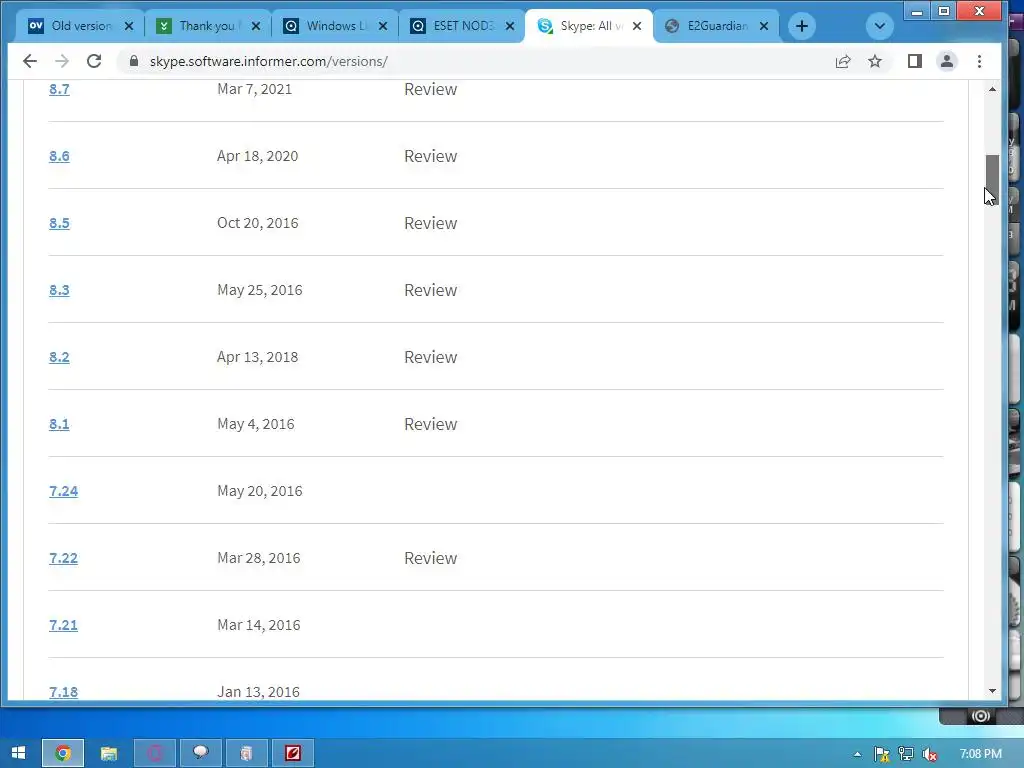Click the Action Center flag icon
Viewport: 1024px width, 768px height.
point(882,754)
